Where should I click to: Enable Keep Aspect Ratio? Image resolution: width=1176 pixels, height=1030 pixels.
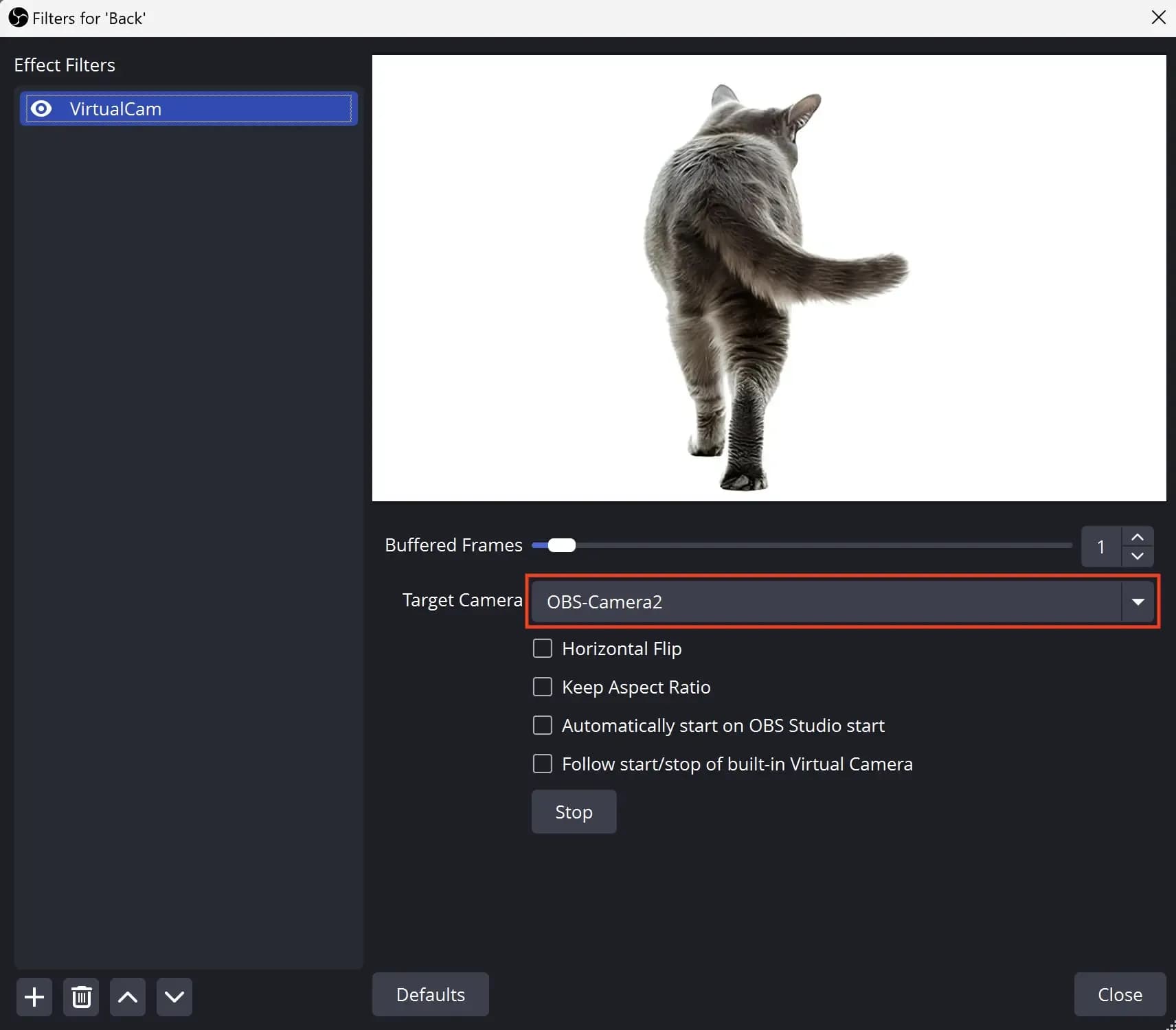542,686
